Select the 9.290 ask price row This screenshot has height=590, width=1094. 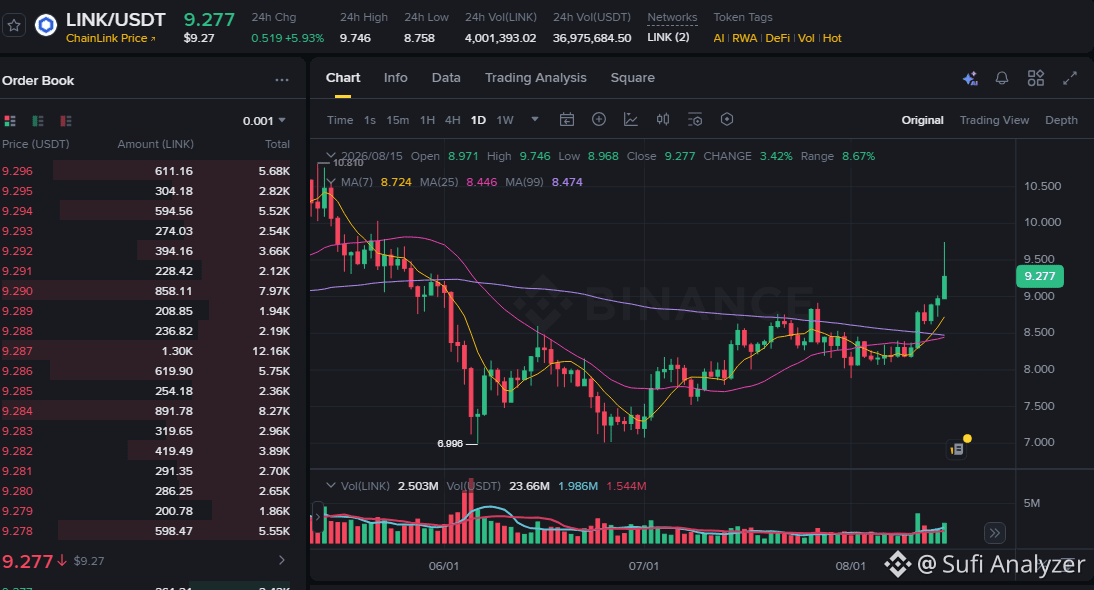click(x=146, y=291)
